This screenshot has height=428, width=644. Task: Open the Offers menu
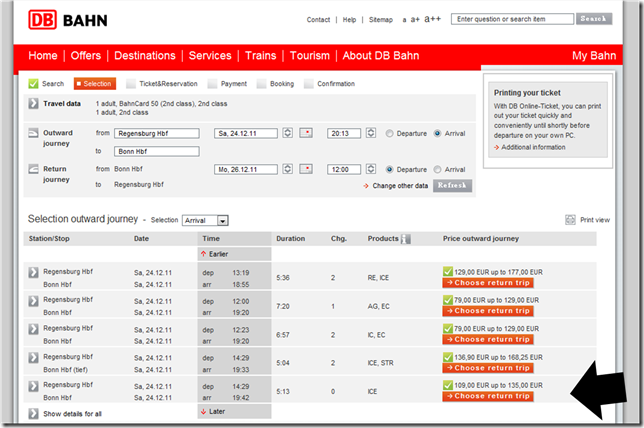(85, 55)
